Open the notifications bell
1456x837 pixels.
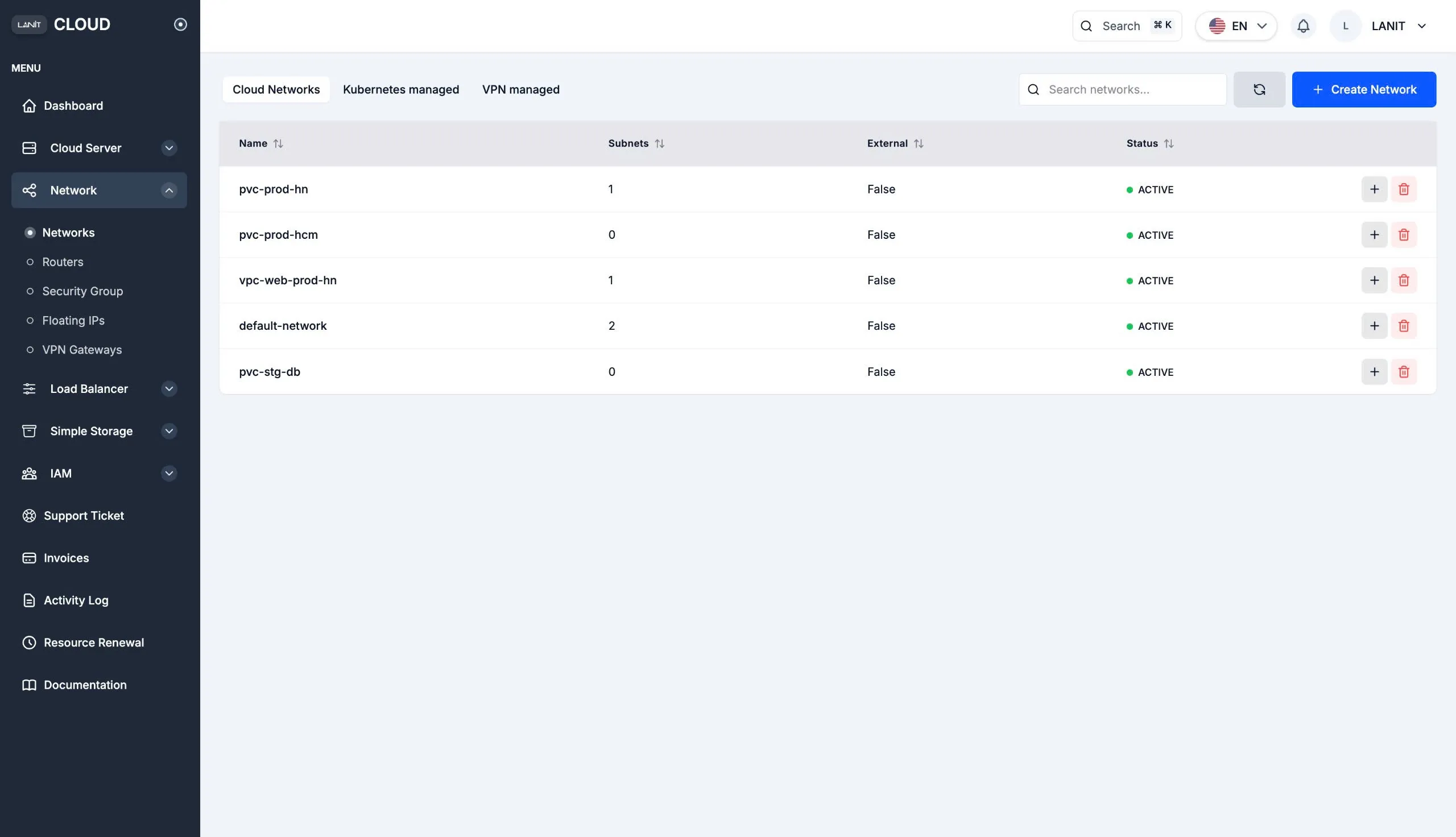pyautogui.click(x=1303, y=26)
